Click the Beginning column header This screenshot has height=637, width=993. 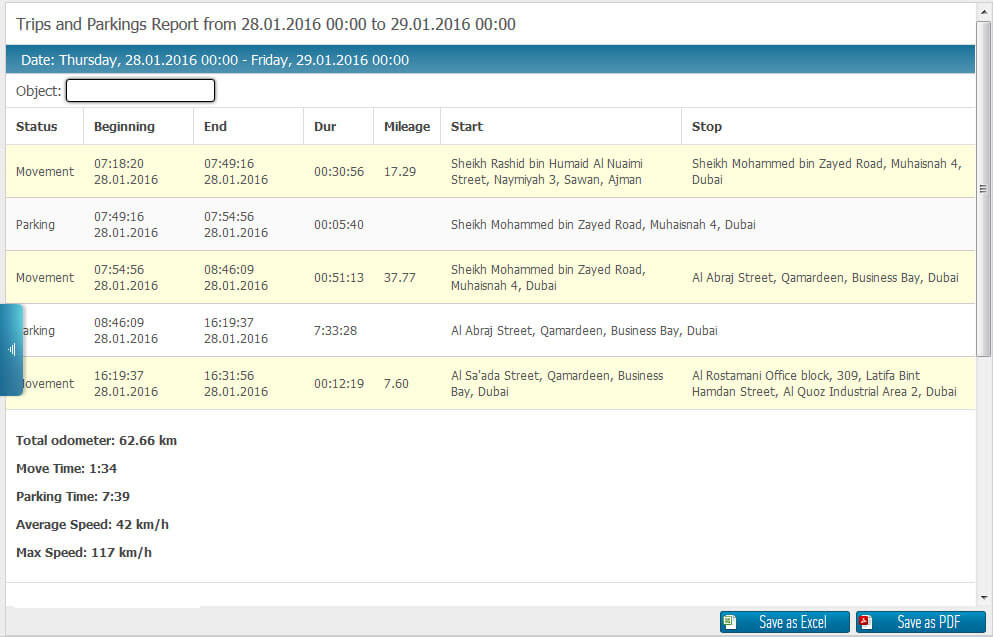124,127
